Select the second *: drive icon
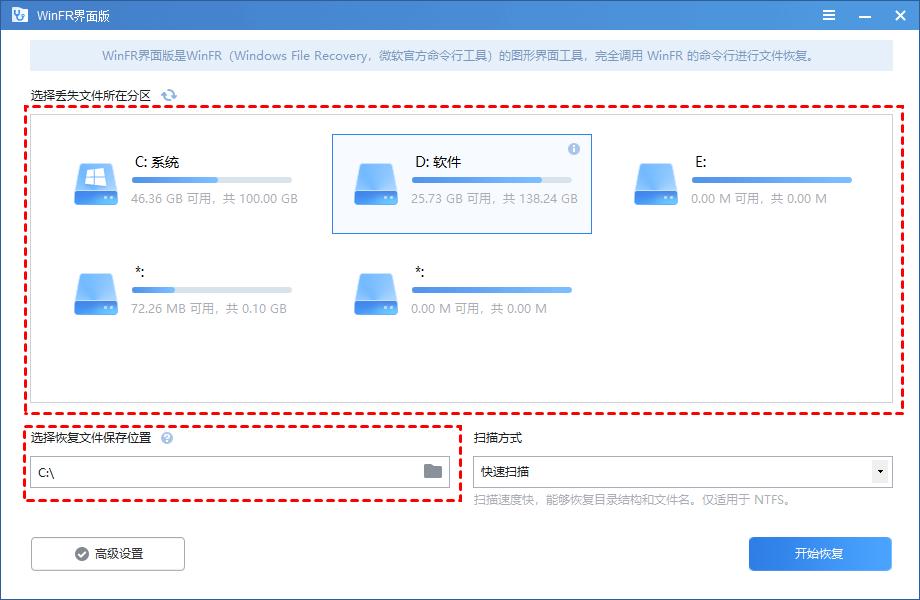The height and width of the screenshot is (600, 920). [x=375, y=293]
